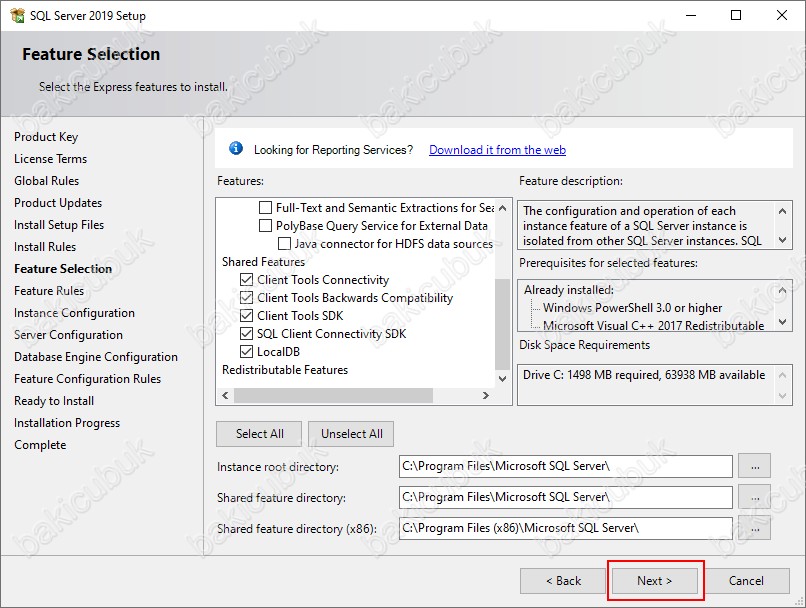This screenshot has height=608, width=806.
Task: Click the Database Engine Configuration step
Action: (96, 357)
